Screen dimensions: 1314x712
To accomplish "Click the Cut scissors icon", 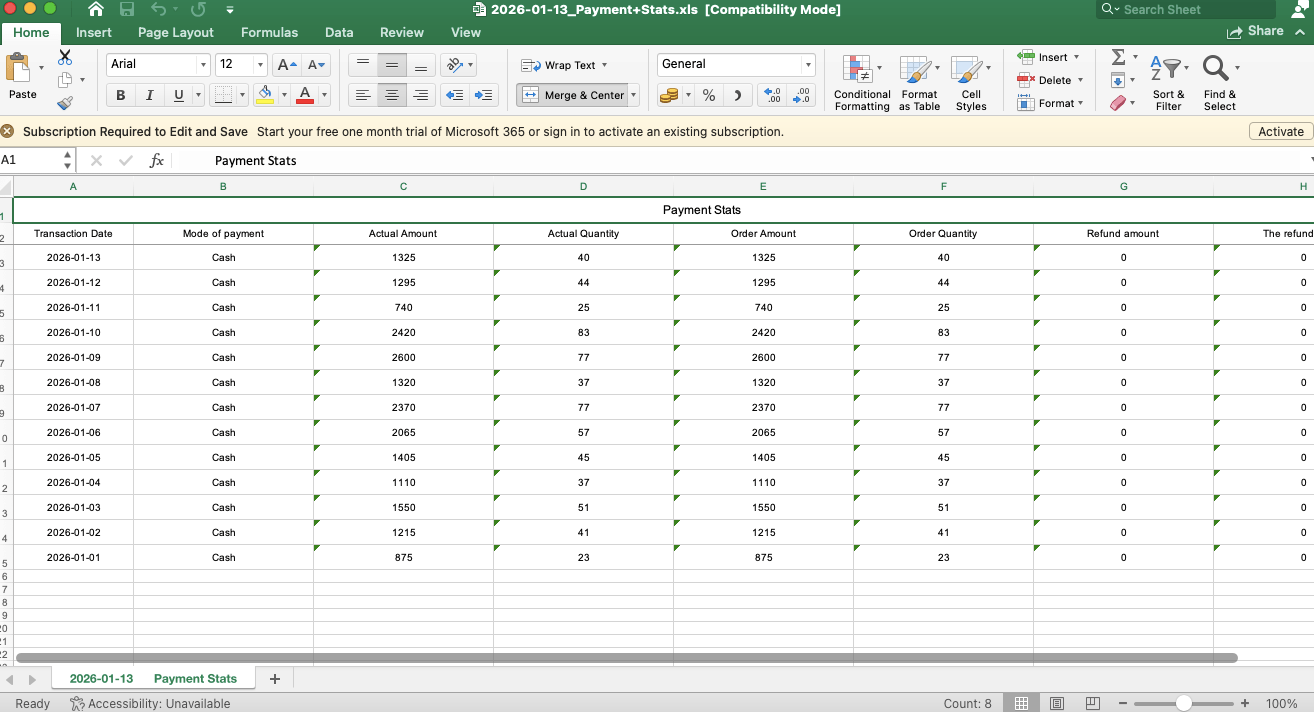I will [65, 57].
